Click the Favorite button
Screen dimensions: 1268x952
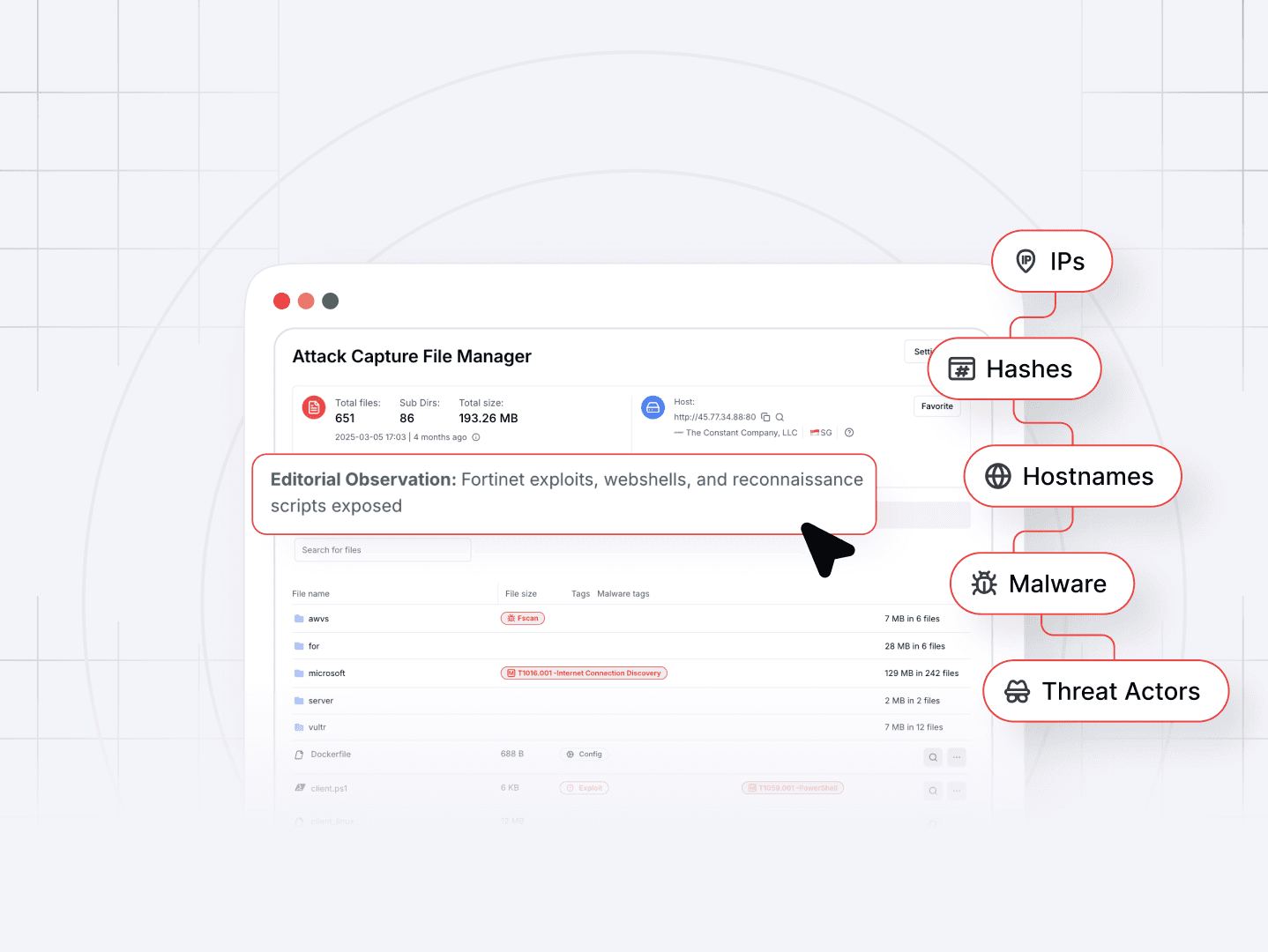[x=937, y=406]
